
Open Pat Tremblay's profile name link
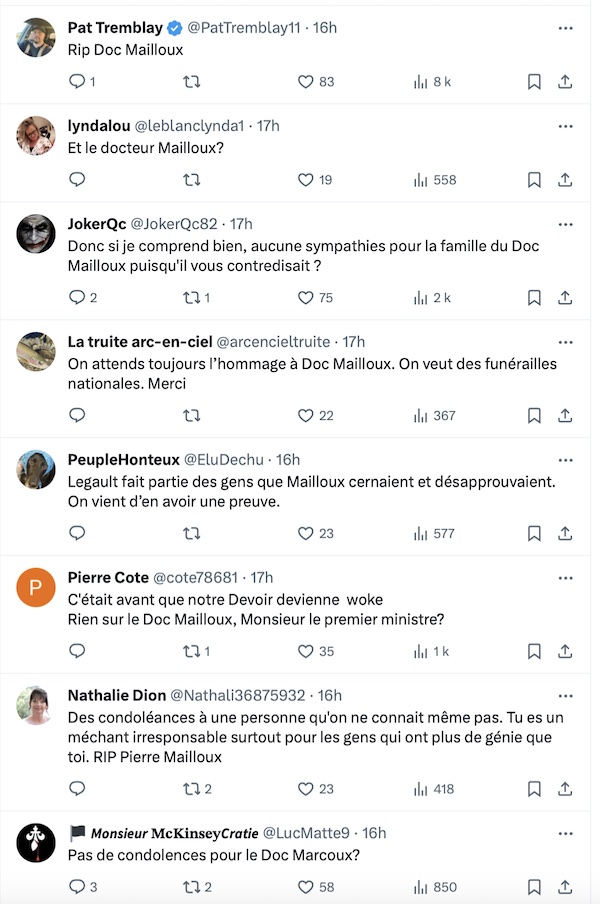pyautogui.click(x=115, y=28)
